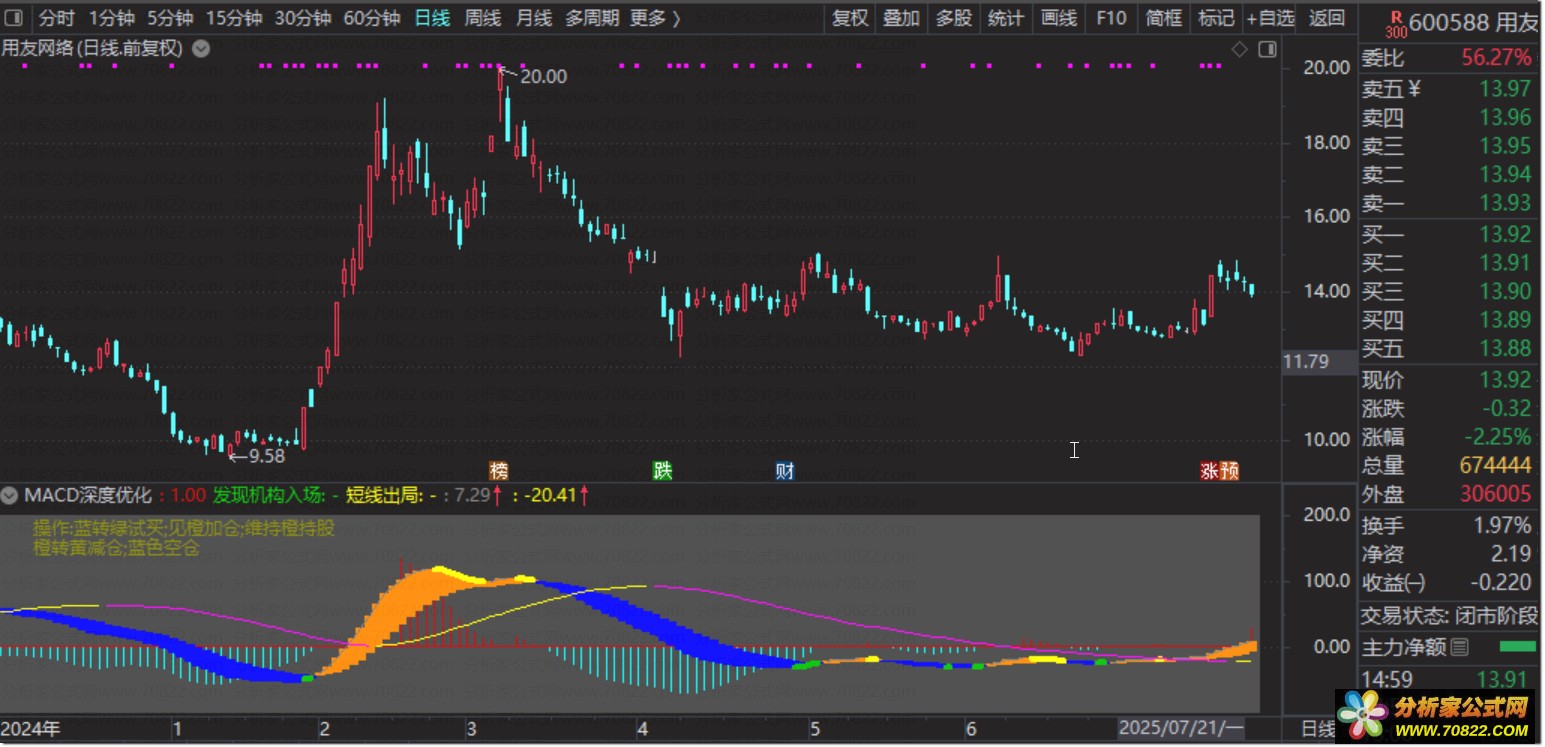The height and width of the screenshot is (747, 1545).
Task: Click the 买三 price 13.90
Action: pos(1505,291)
